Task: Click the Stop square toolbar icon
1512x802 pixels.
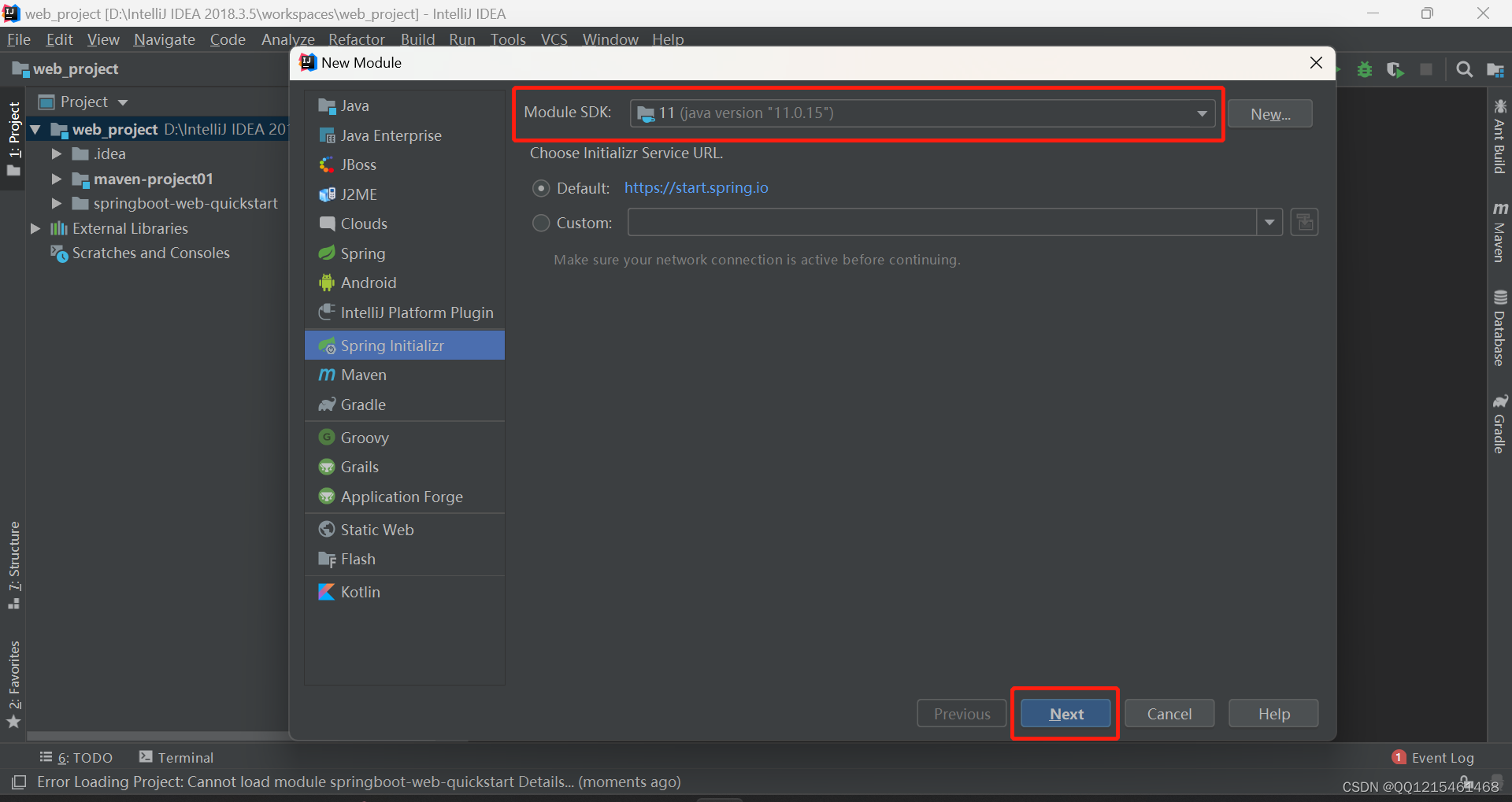Action: 1426,69
